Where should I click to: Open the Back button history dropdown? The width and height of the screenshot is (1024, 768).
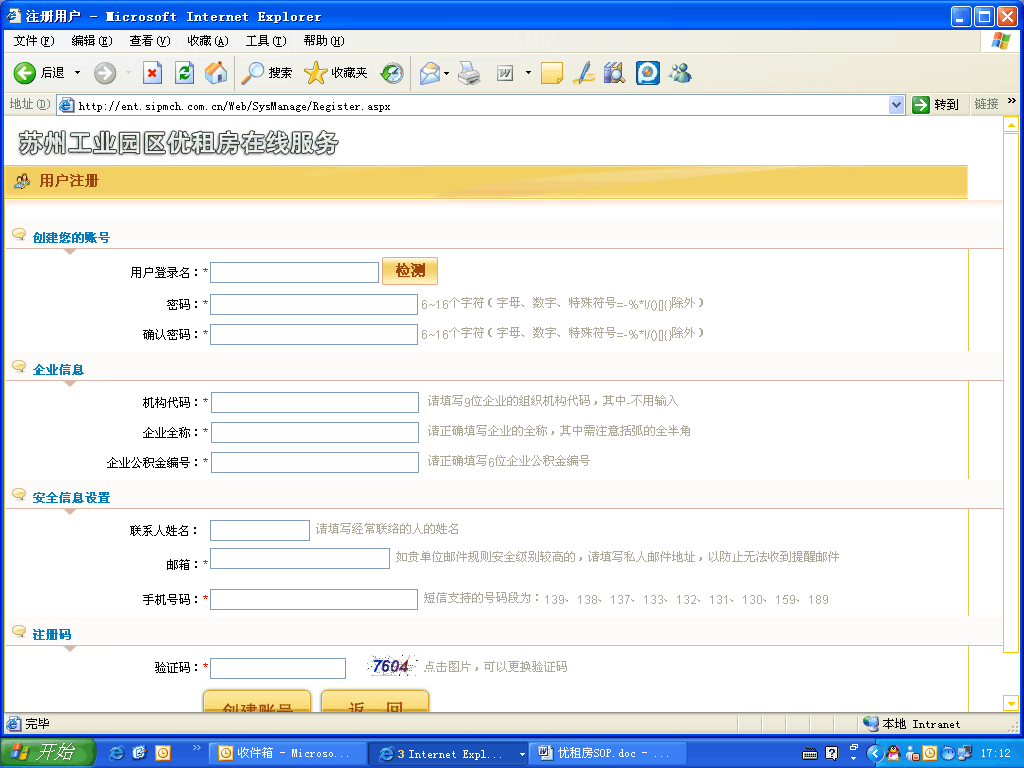[x=78, y=73]
